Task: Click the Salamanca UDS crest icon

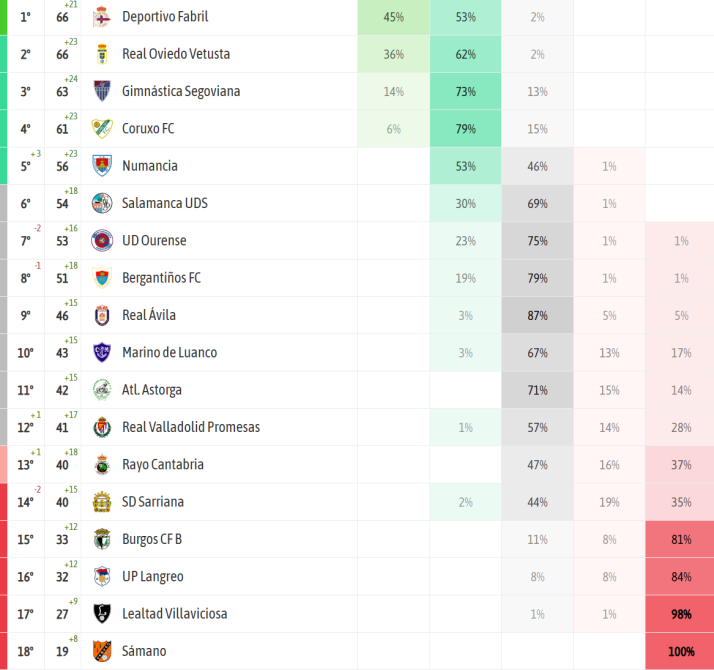Action: (101, 203)
